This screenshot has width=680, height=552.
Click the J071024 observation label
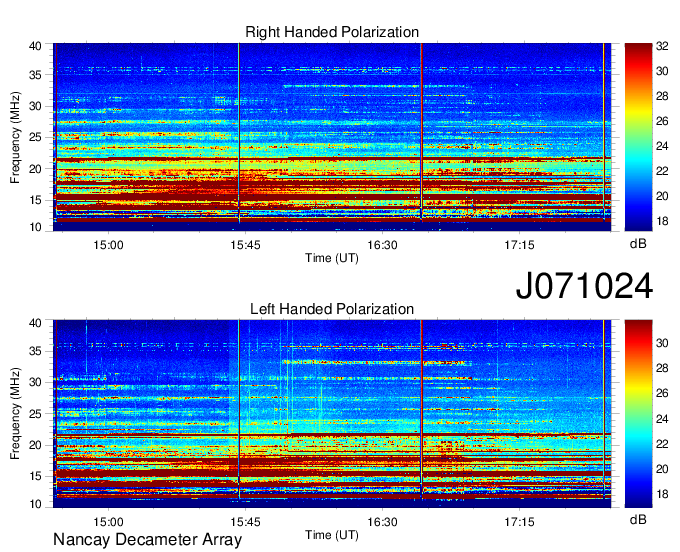pyautogui.click(x=584, y=286)
